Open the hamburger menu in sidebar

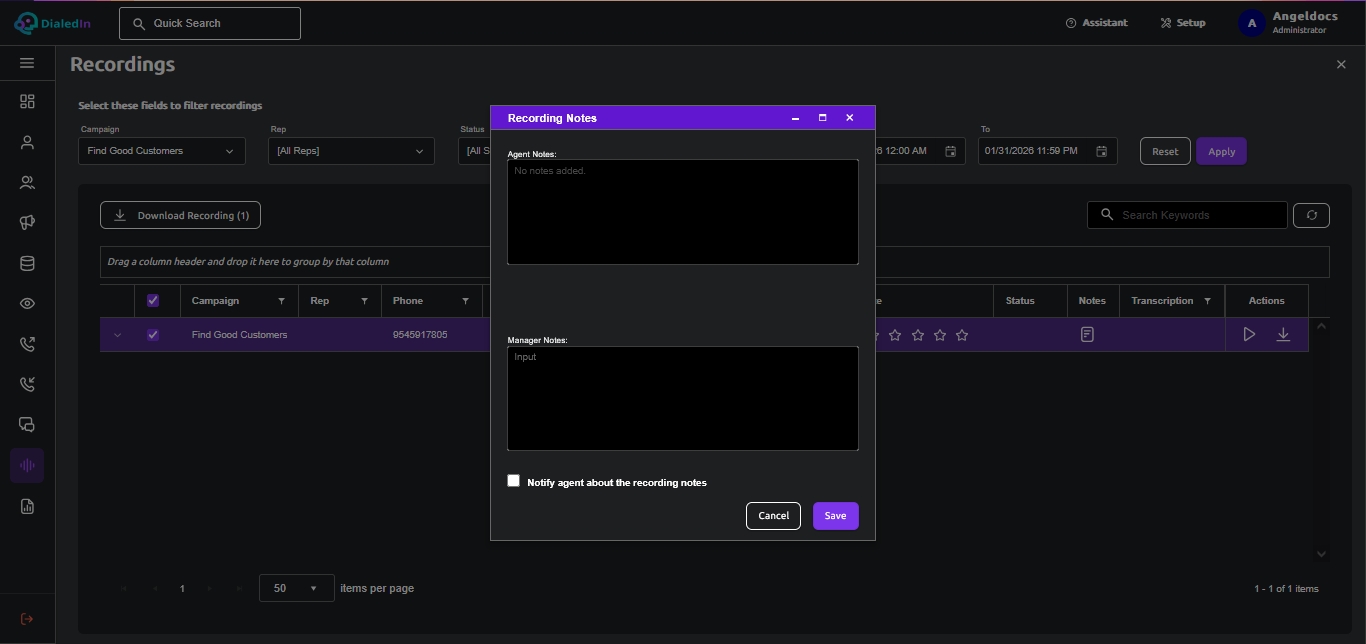27,63
